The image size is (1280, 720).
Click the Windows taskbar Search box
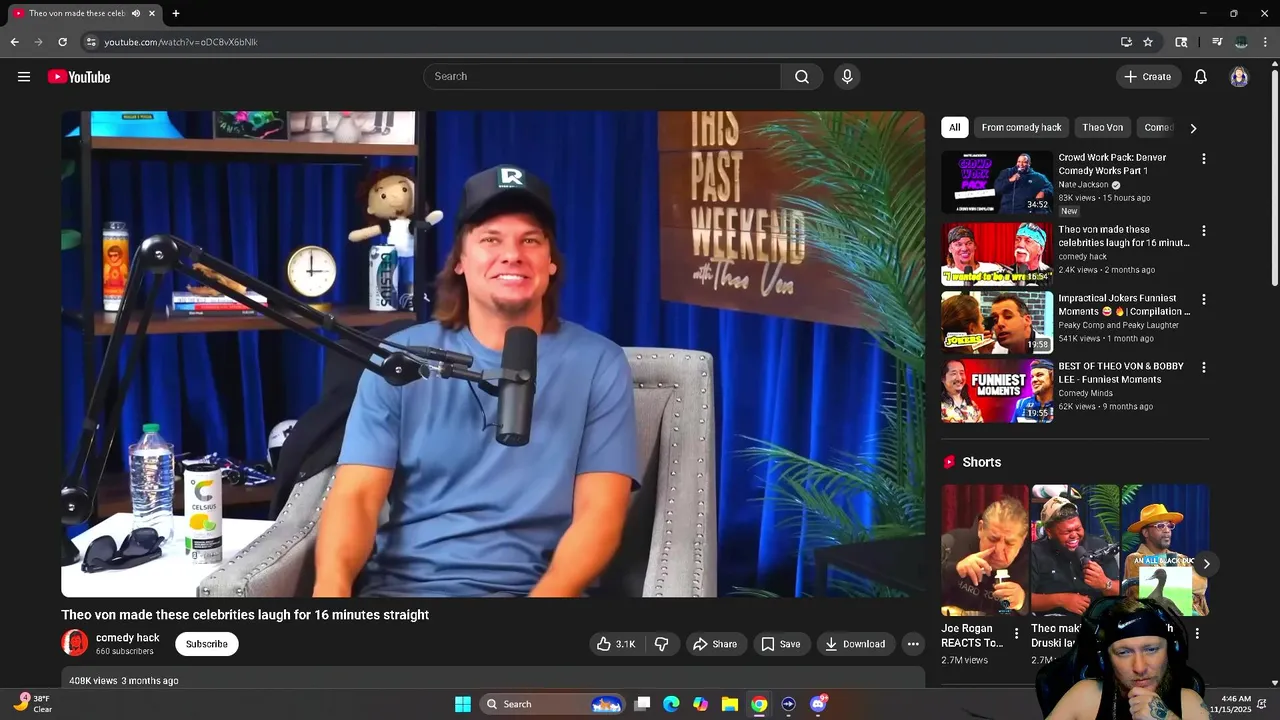tap(553, 704)
